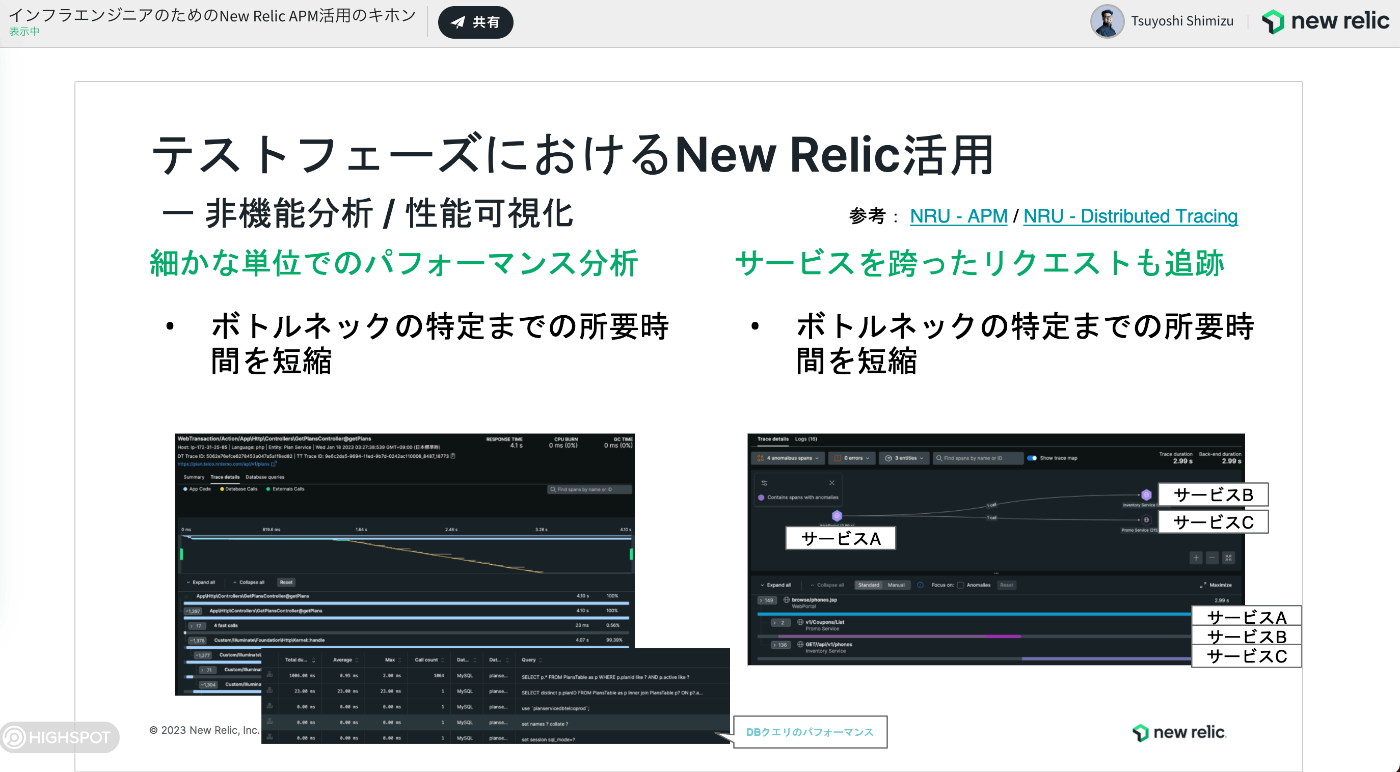
Task: Open the 4 anomalous spans dropdown
Action: coord(788,458)
